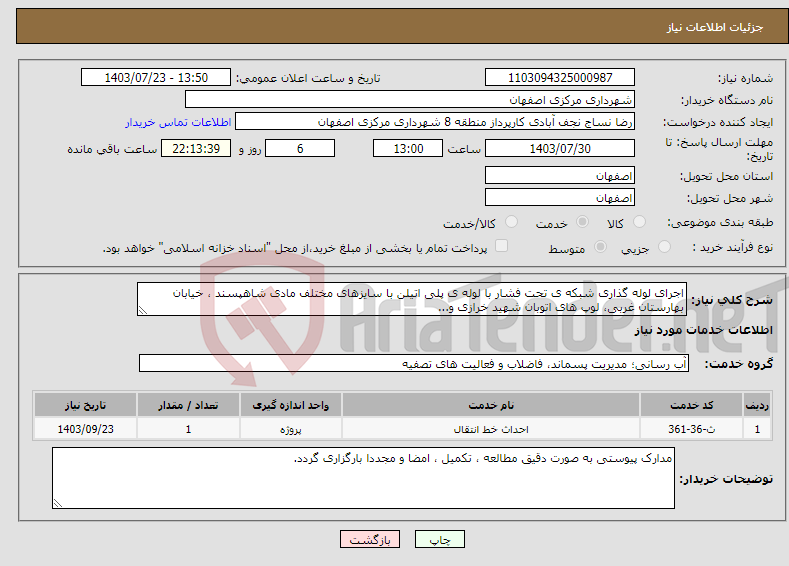Viewport: 789px width, 566px height.
Task: Click the unit cell پروژه
Action: tap(291, 429)
